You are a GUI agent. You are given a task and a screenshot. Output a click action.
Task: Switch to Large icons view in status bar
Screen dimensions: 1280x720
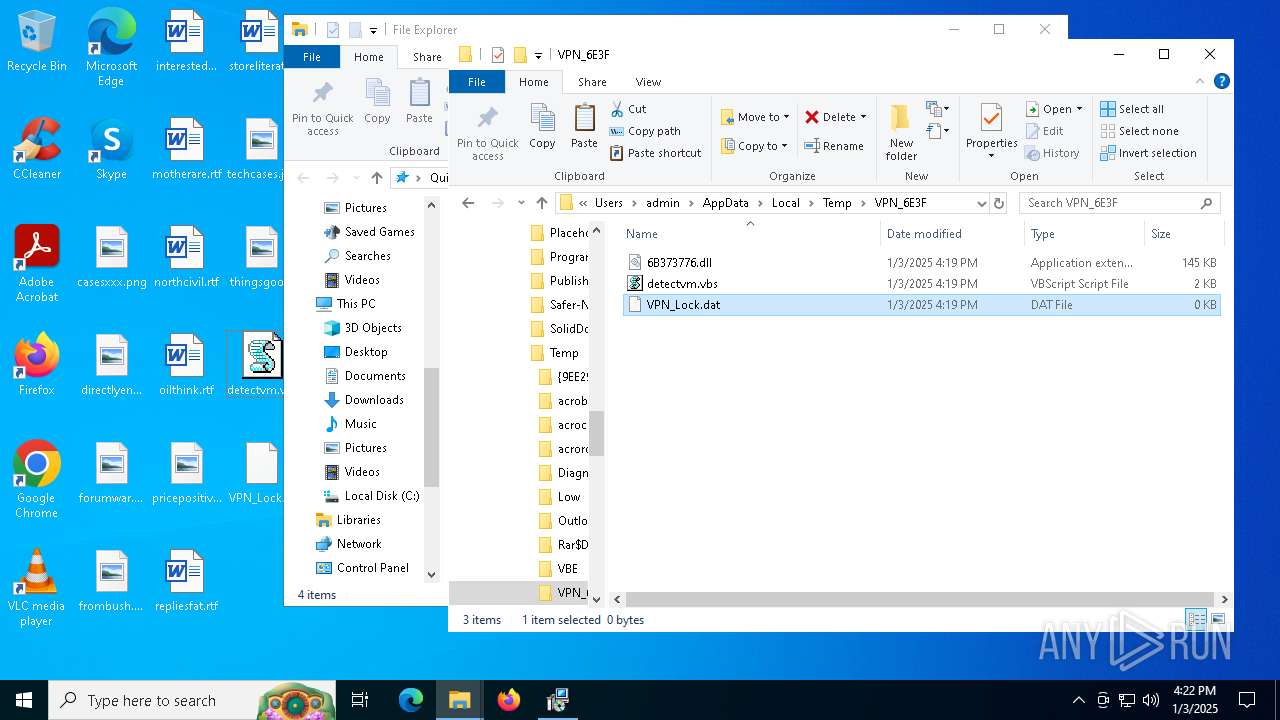pyautogui.click(x=1218, y=620)
